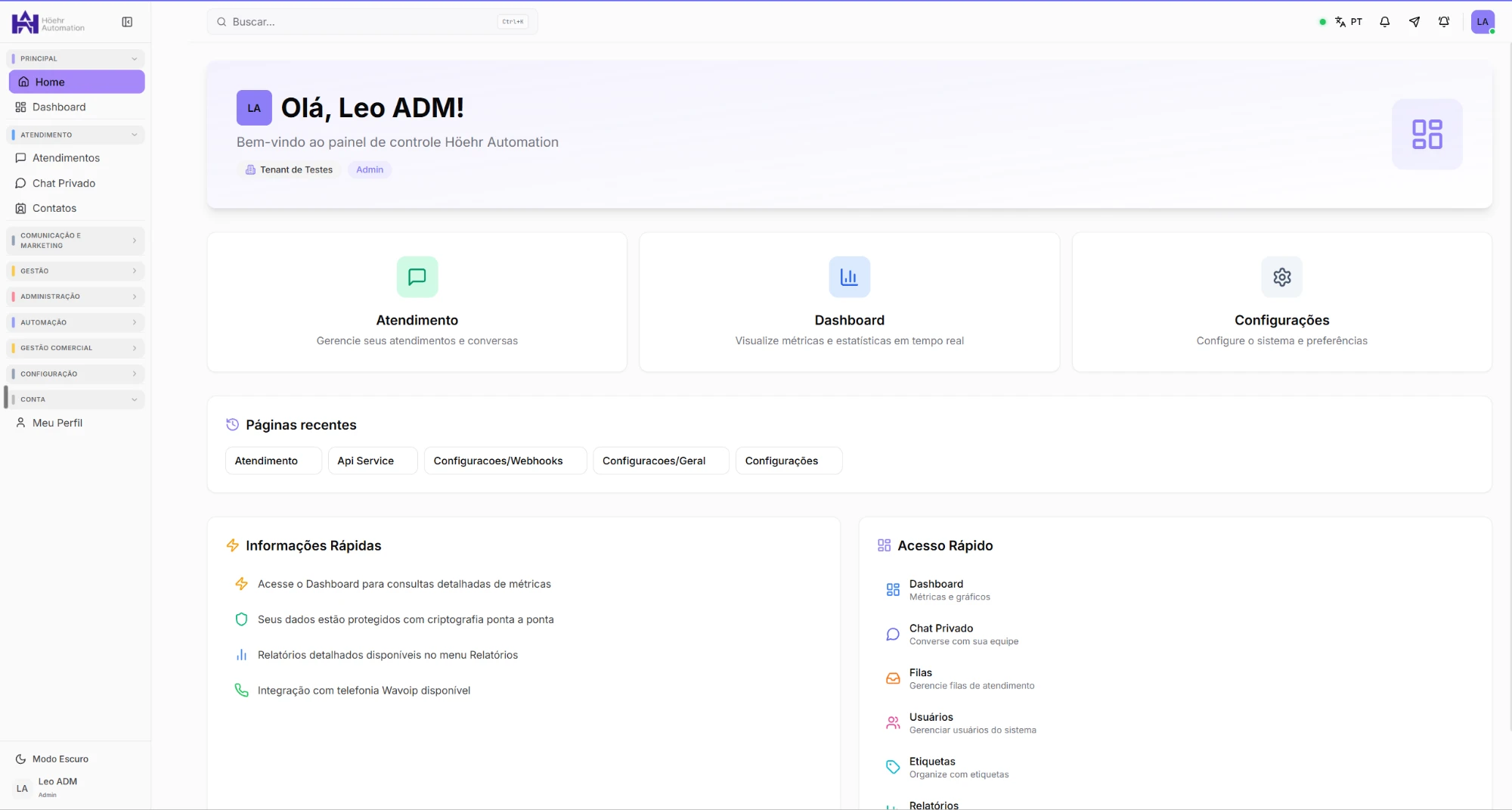Open Dashboard from the sidebar

click(x=76, y=107)
